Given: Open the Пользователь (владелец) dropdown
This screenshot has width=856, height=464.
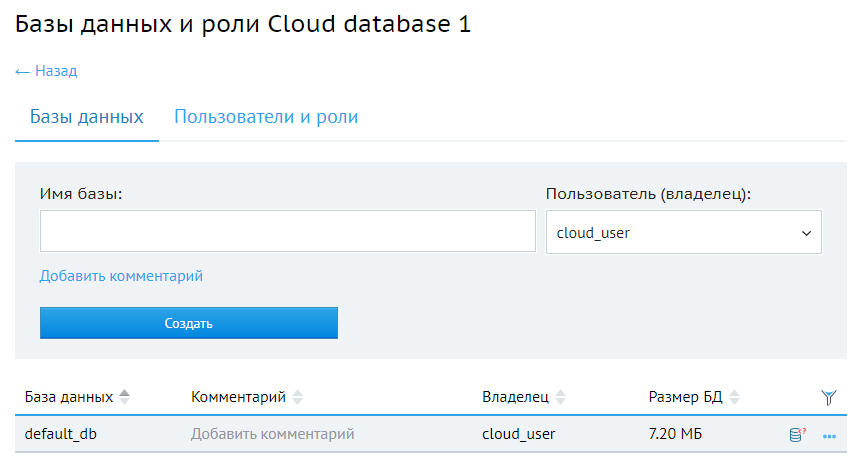Looking at the screenshot, I should (683, 233).
